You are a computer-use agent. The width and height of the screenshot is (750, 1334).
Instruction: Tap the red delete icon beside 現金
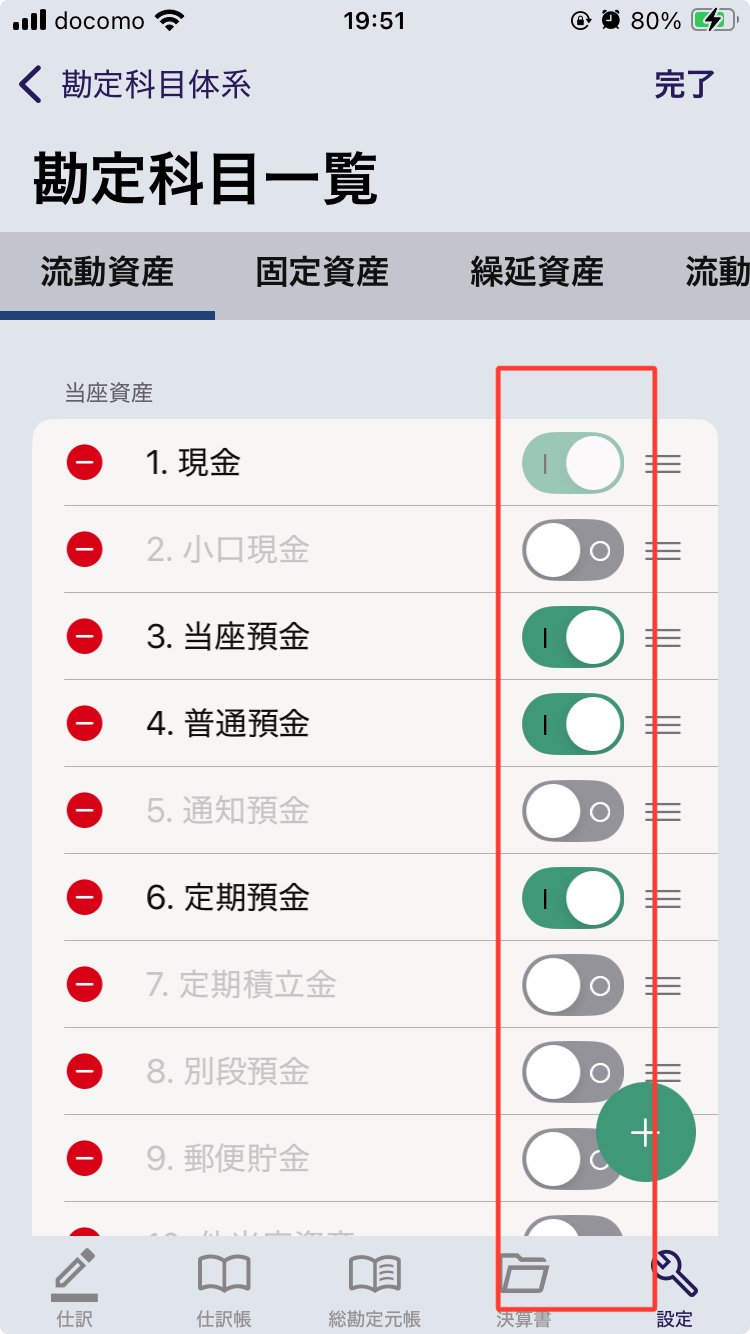coord(85,463)
